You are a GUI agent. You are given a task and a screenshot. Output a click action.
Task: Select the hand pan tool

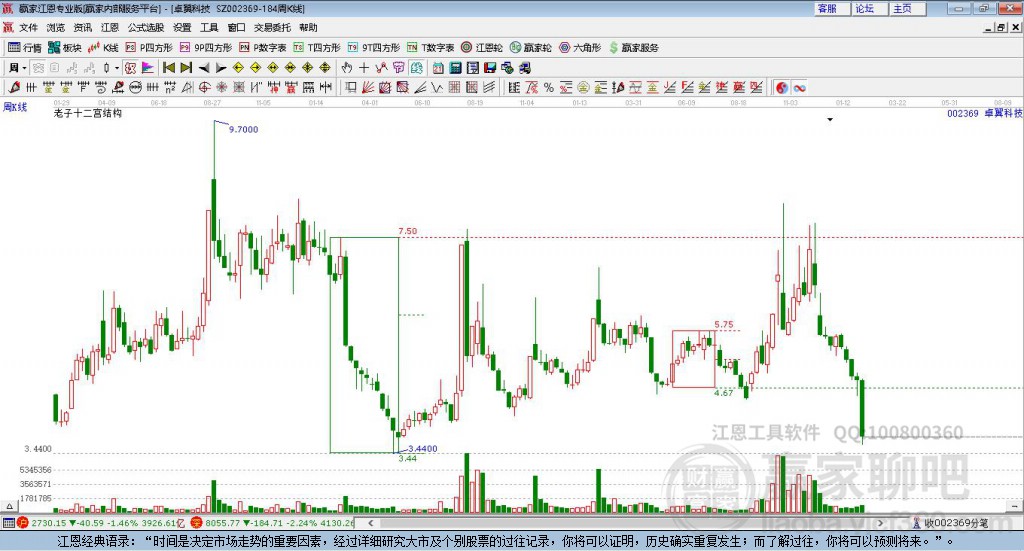click(x=347, y=68)
